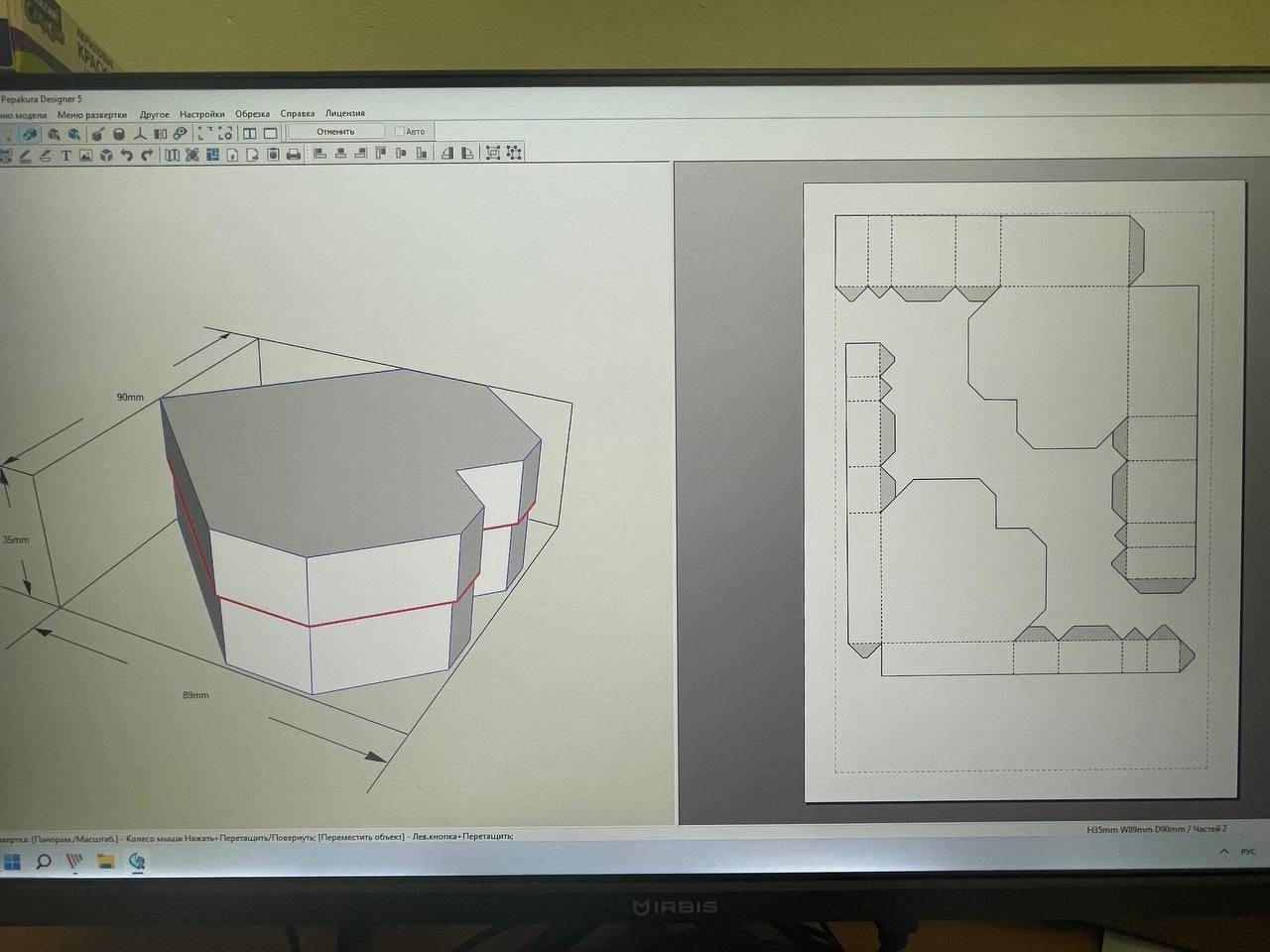Click the 3D axes icon in toolbar
The height and width of the screenshot is (952, 1270).
(140, 134)
